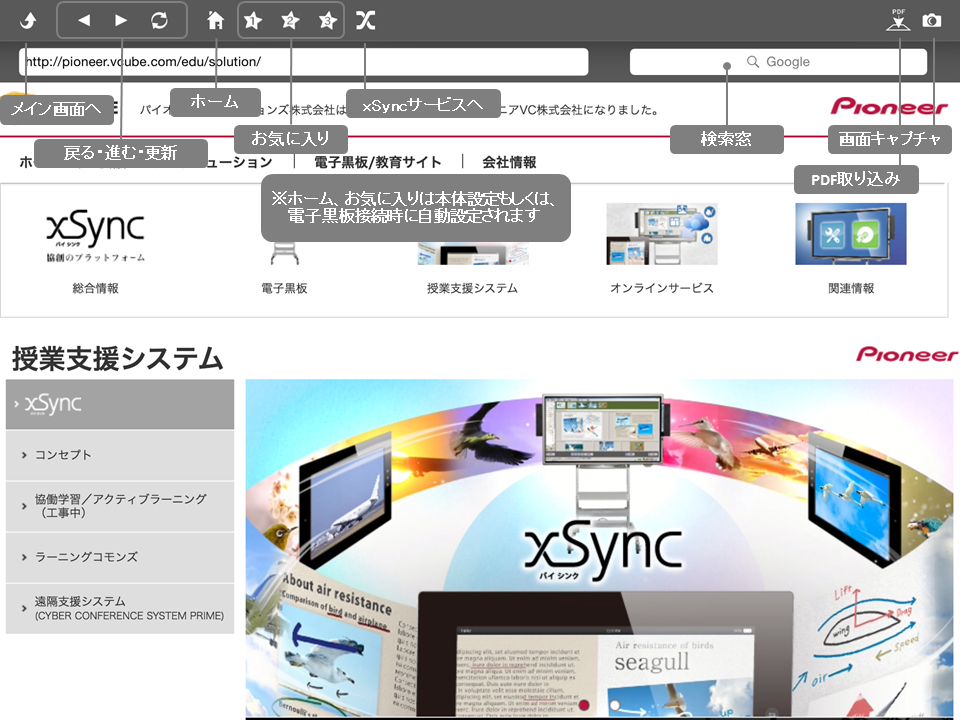Open the Home page icon
Screen dimensions: 960x720
point(215,20)
